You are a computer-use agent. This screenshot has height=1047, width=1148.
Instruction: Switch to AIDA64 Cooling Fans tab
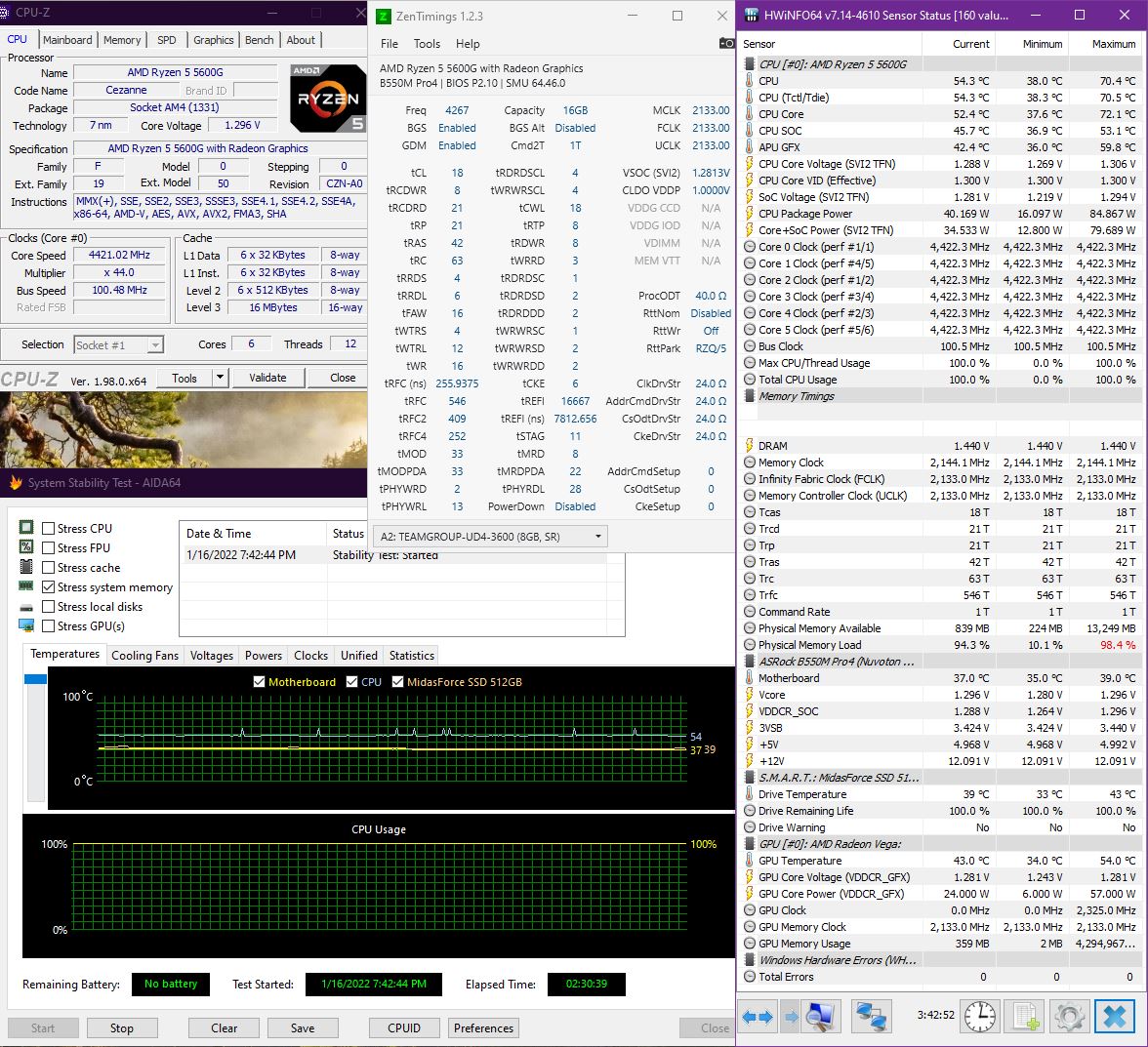(144, 656)
